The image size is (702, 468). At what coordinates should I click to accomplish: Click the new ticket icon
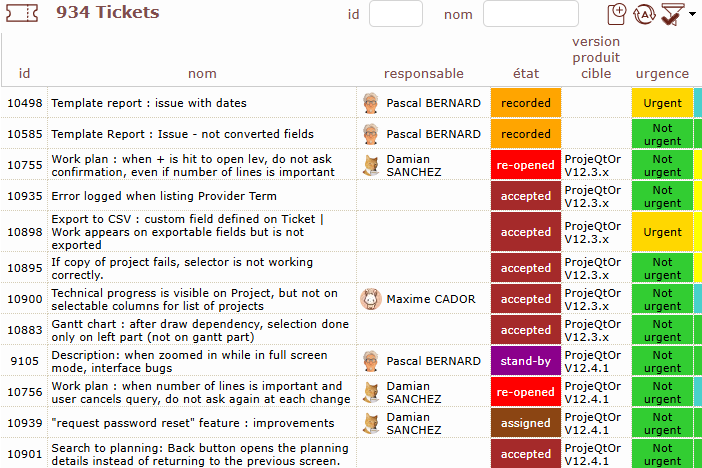click(617, 14)
